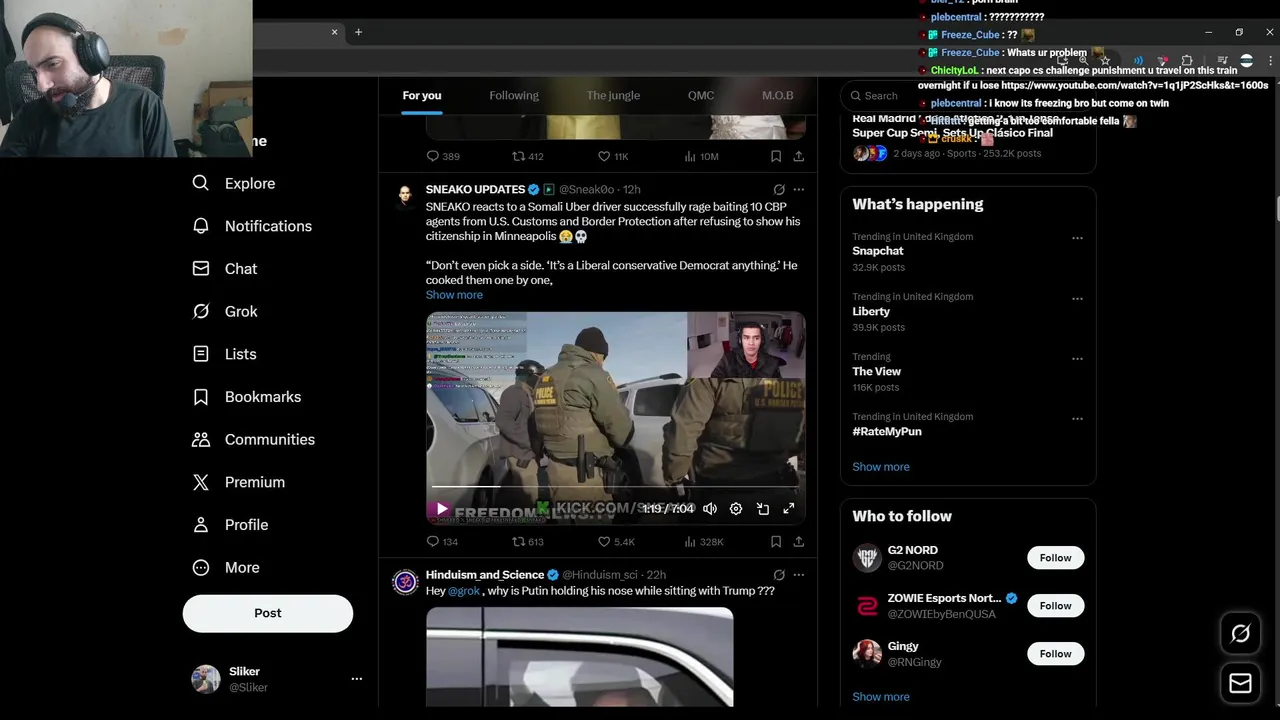Open Explore in the sidebar

(x=234, y=183)
